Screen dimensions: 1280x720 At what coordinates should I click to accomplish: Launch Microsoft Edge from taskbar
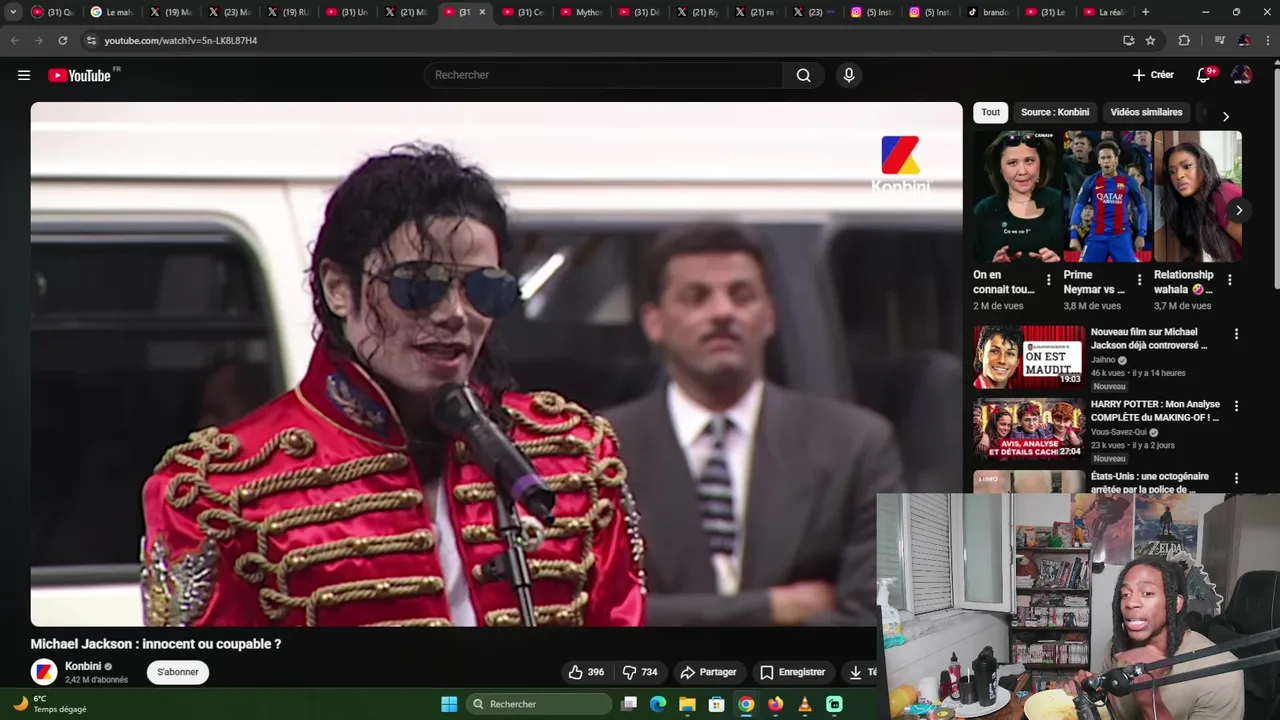pyautogui.click(x=658, y=704)
